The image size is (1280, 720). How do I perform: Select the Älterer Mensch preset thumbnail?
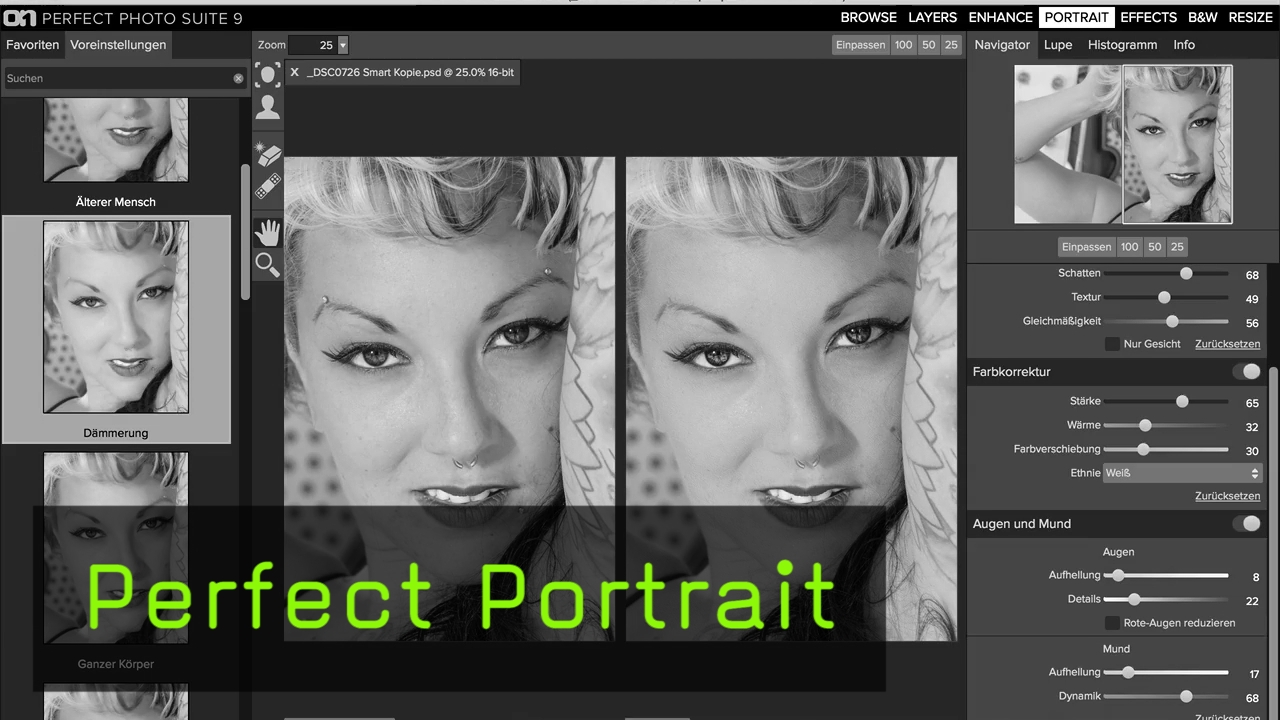pyautogui.click(x=116, y=140)
